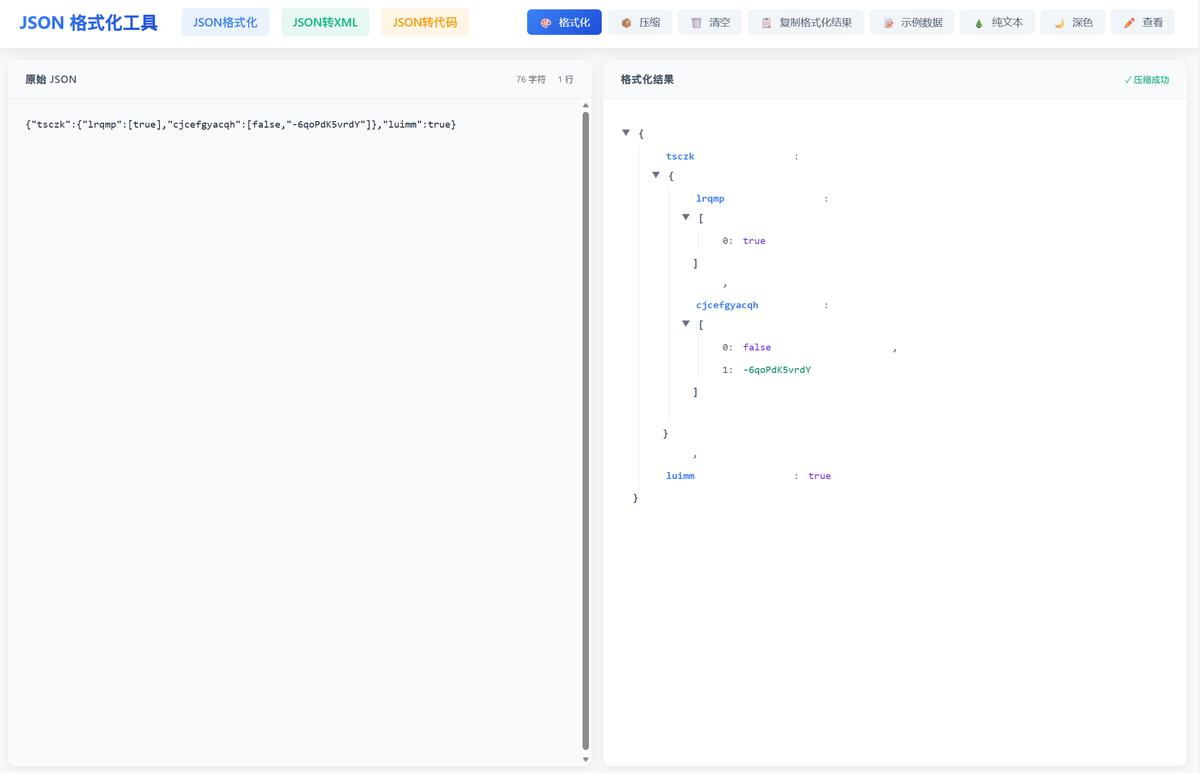The height and width of the screenshot is (773, 1200).
Task: Click the pencil icon beside 查看
Action: coord(1129,23)
